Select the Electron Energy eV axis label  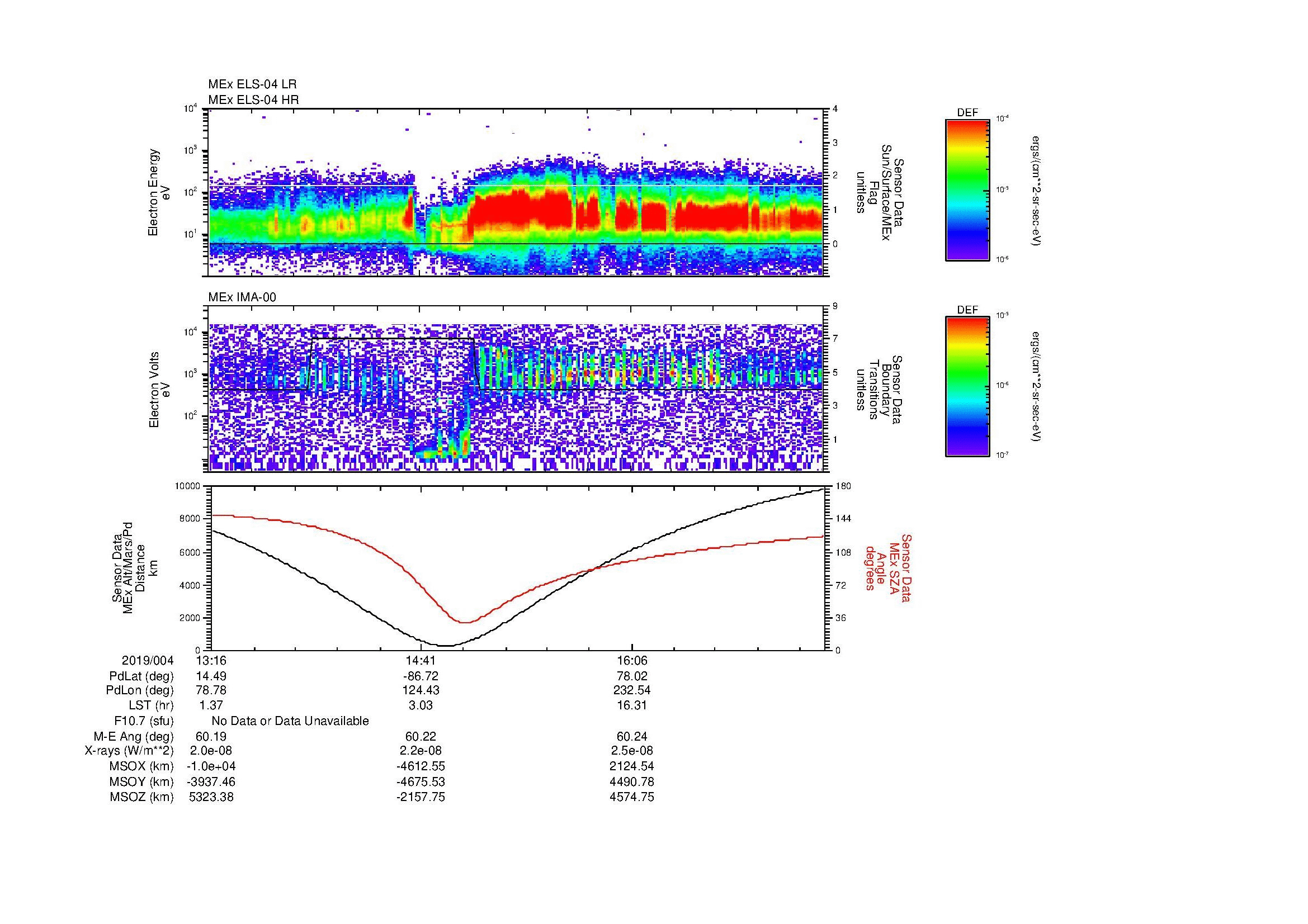(159, 192)
